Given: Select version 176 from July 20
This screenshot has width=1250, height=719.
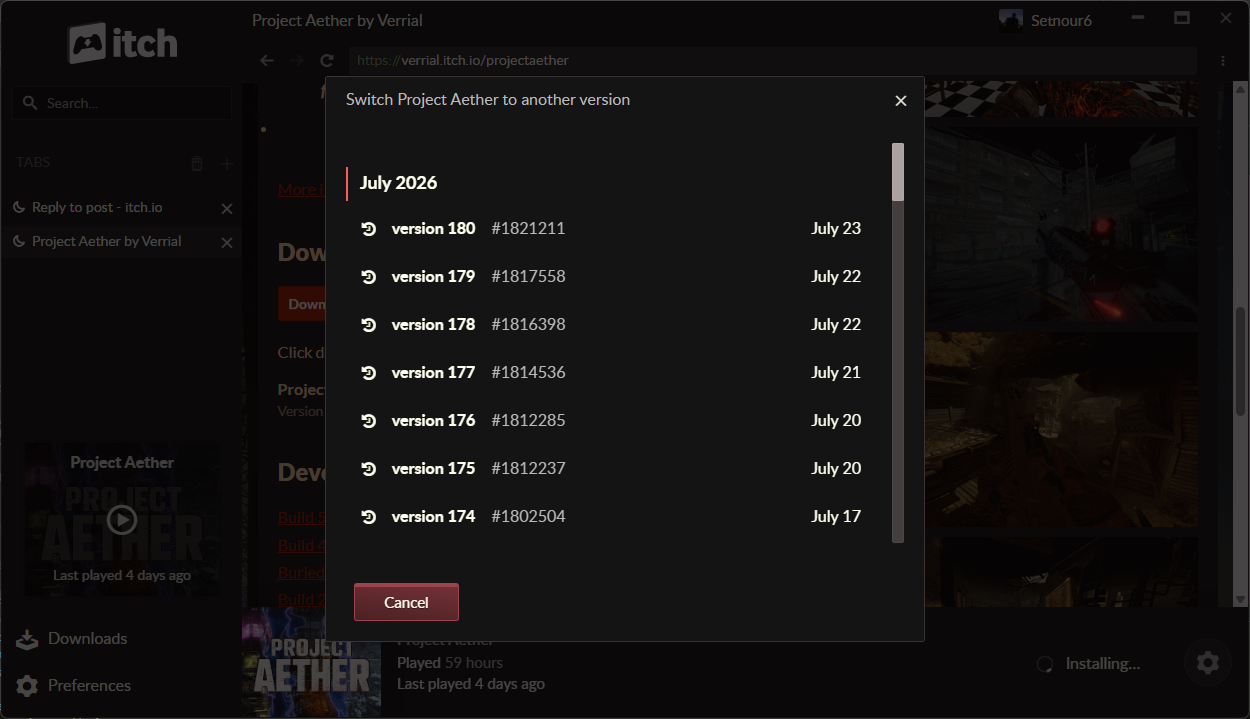Looking at the screenshot, I should pyautogui.click(x=610, y=420).
